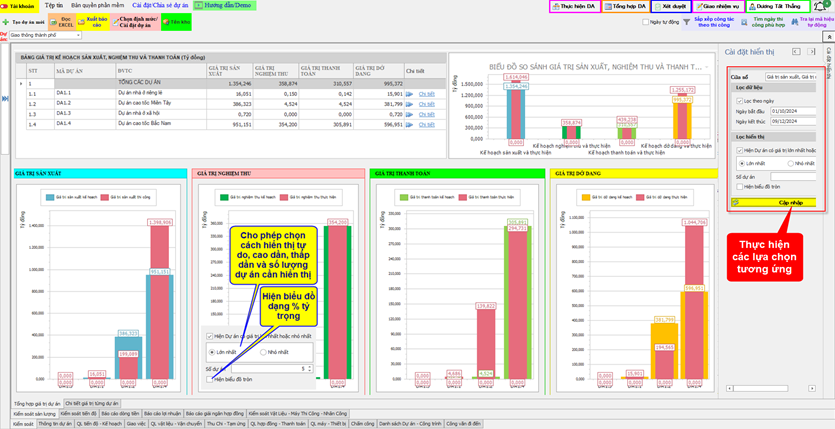Open 'Thực hiện DA' module button
The width and height of the screenshot is (835, 429).
574,6
